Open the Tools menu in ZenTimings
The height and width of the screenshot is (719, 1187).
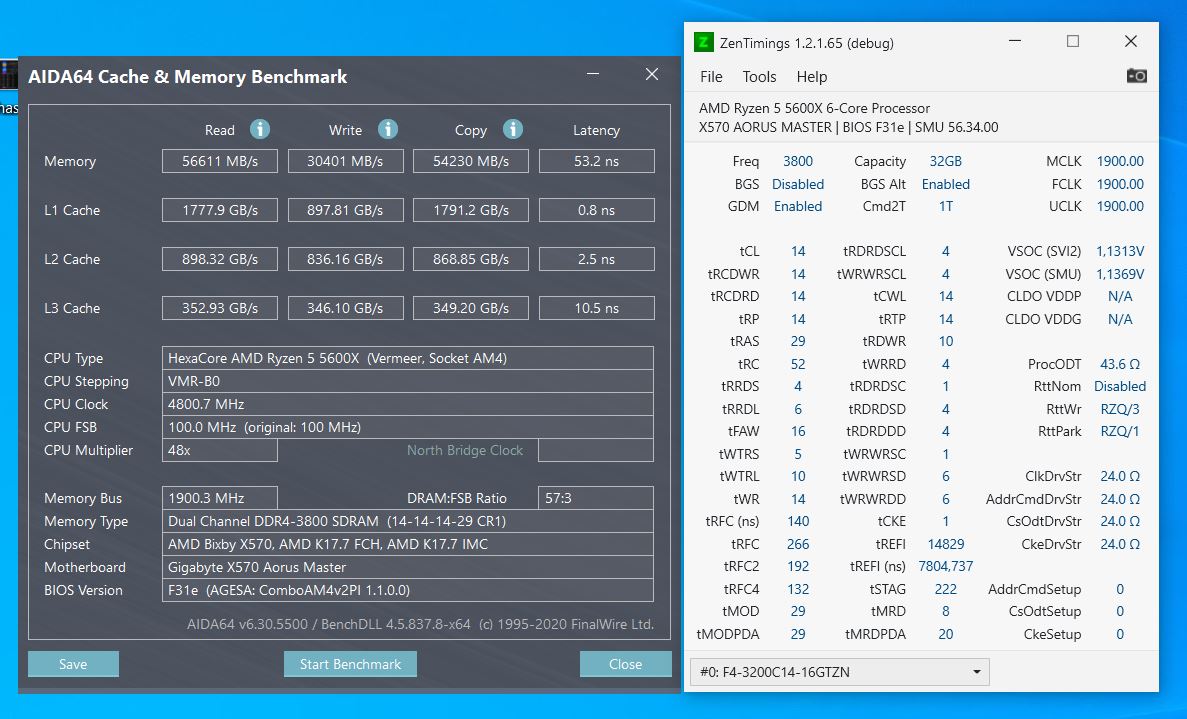pyautogui.click(x=759, y=76)
